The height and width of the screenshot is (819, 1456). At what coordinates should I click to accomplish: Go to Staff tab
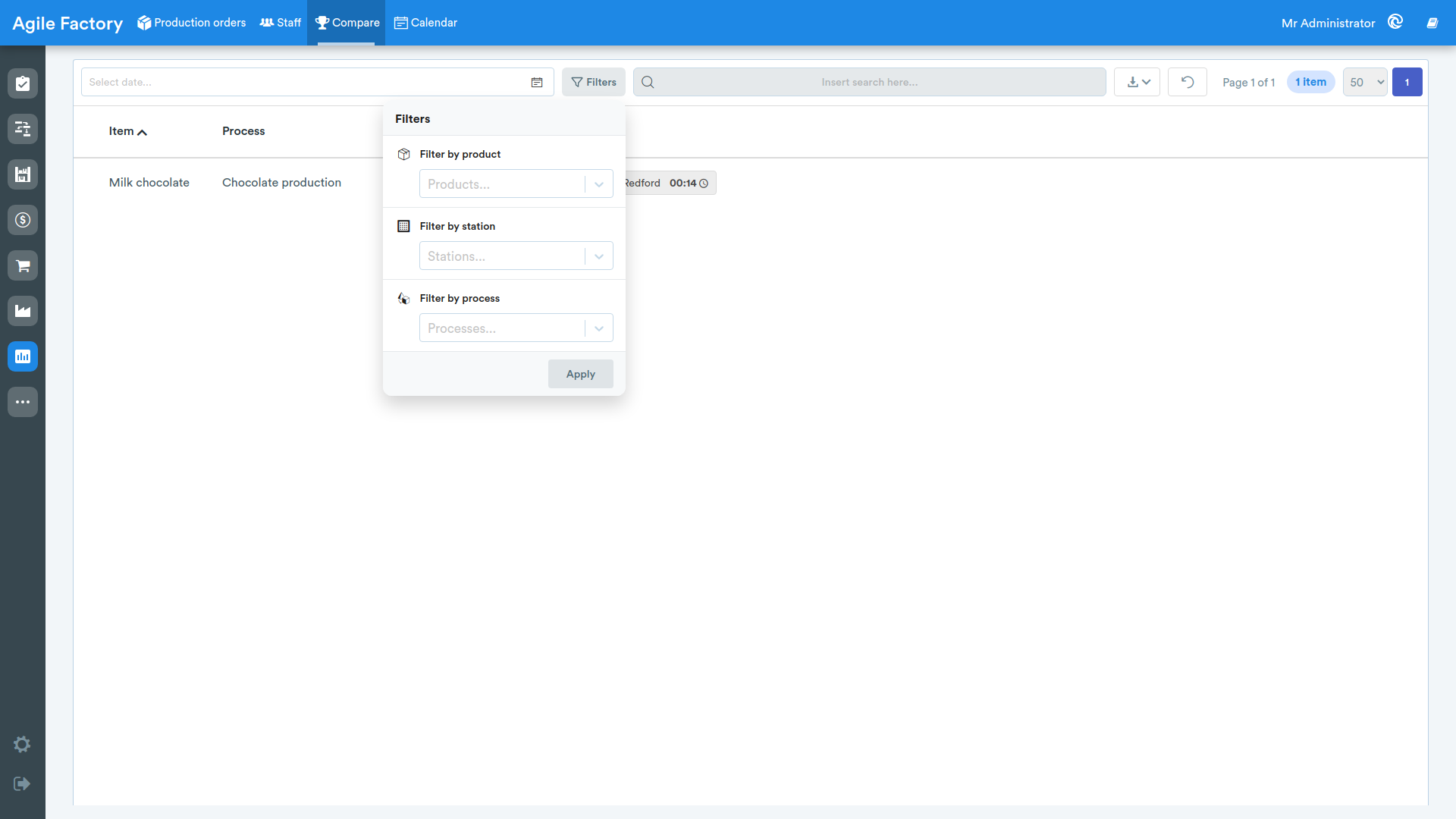(x=281, y=23)
